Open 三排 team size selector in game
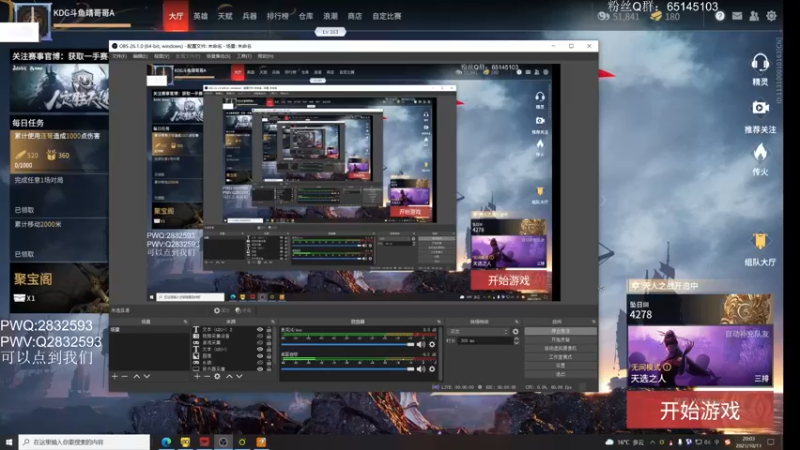 click(x=761, y=379)
